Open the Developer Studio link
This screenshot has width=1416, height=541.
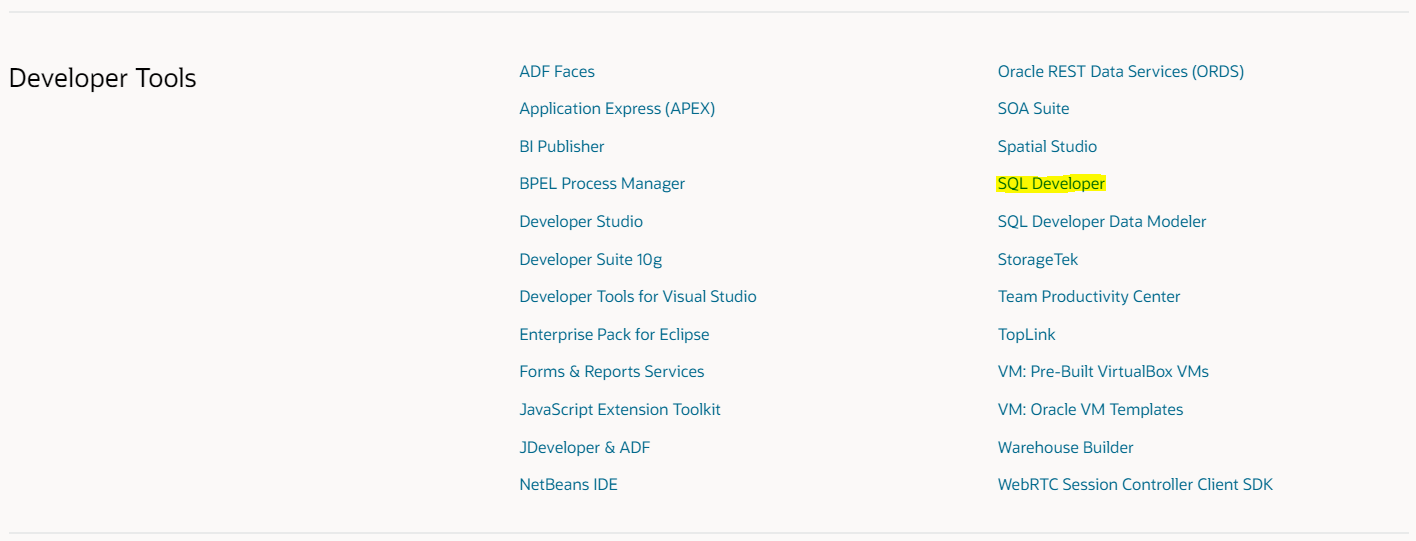[x=581, y=221]
